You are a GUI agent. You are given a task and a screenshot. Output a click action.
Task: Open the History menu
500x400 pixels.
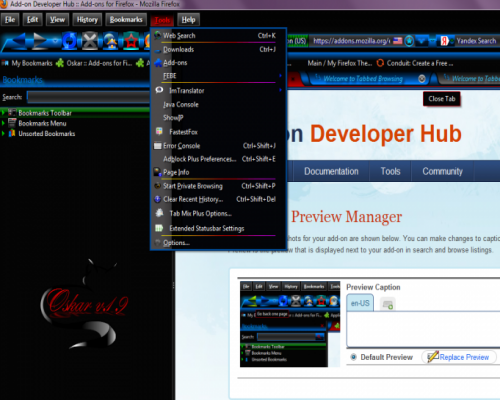pyautogui.click(x=87, y=20)
